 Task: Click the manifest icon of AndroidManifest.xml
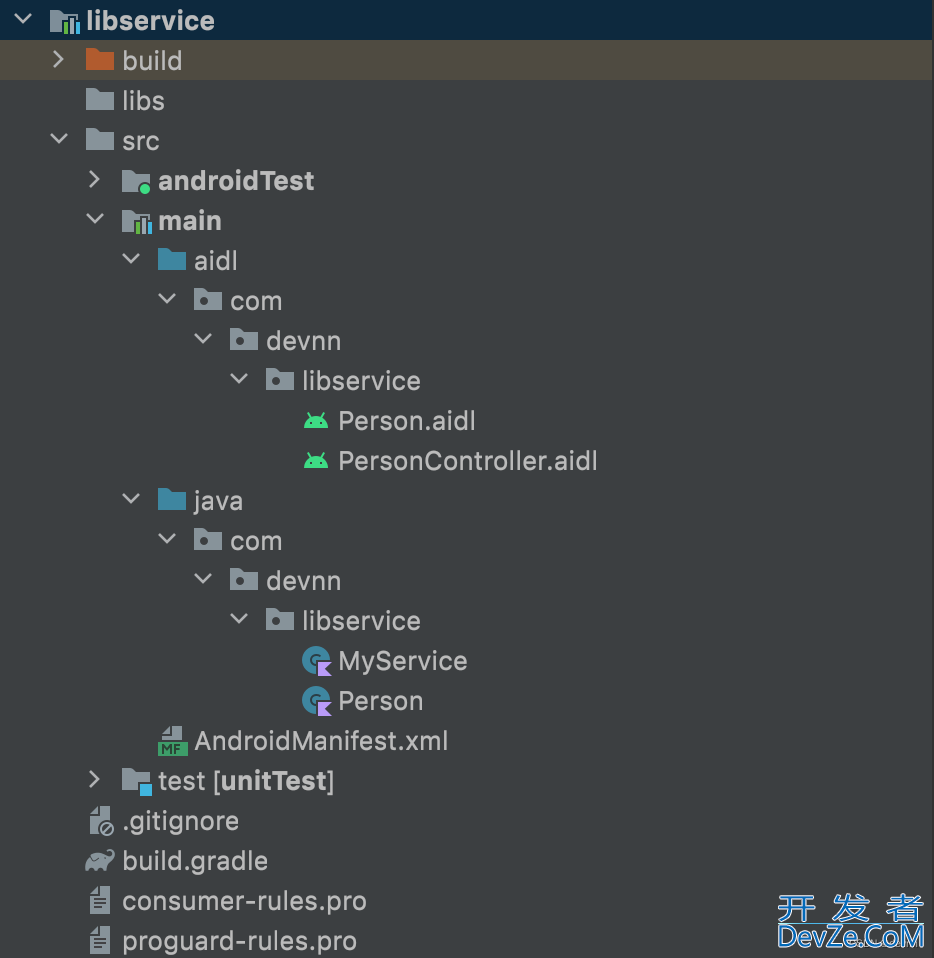point(172,741)
